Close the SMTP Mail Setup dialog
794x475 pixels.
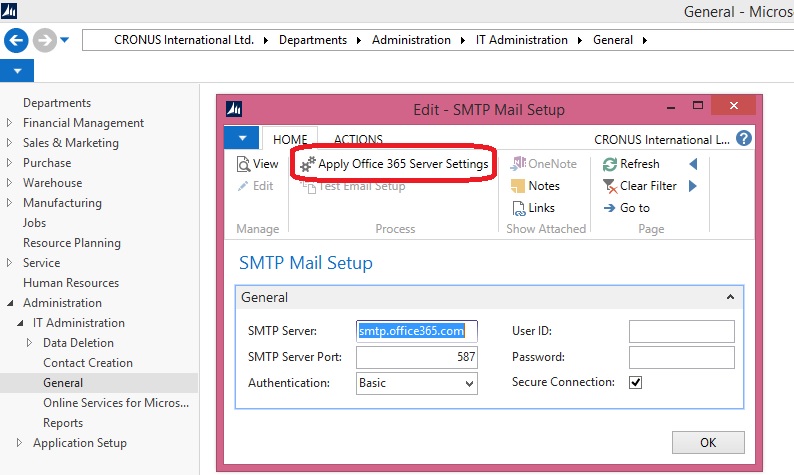pos(733,105)
